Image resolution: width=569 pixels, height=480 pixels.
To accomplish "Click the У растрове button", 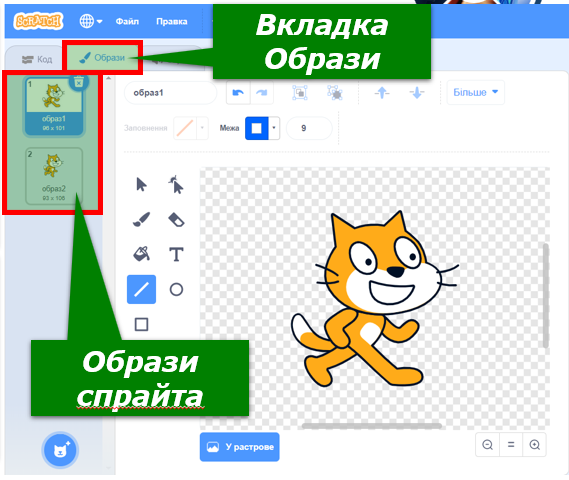I will pyautogui.click(x=240, y=447).
